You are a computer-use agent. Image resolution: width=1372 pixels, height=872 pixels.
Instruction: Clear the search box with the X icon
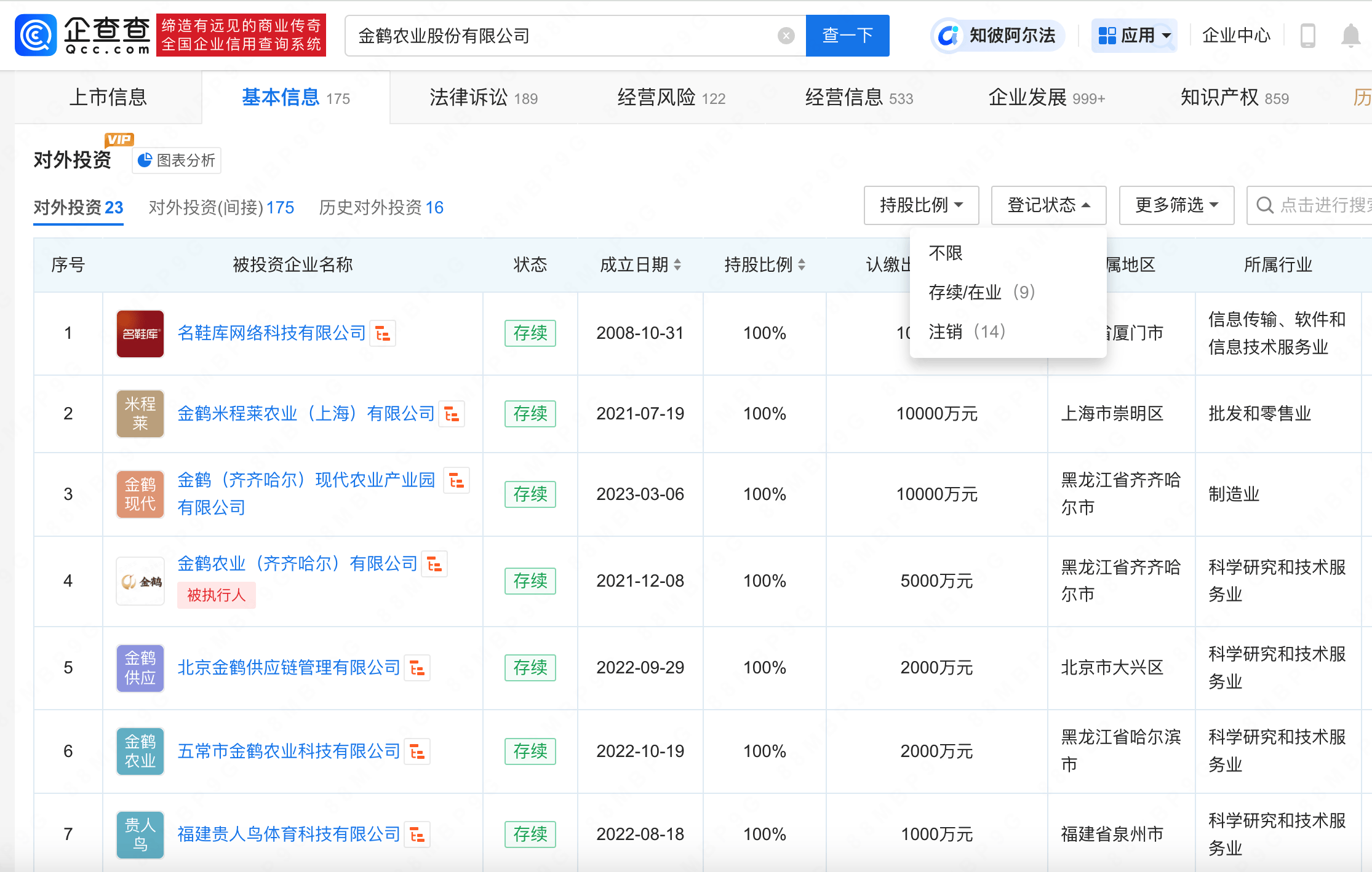(786, 36)
